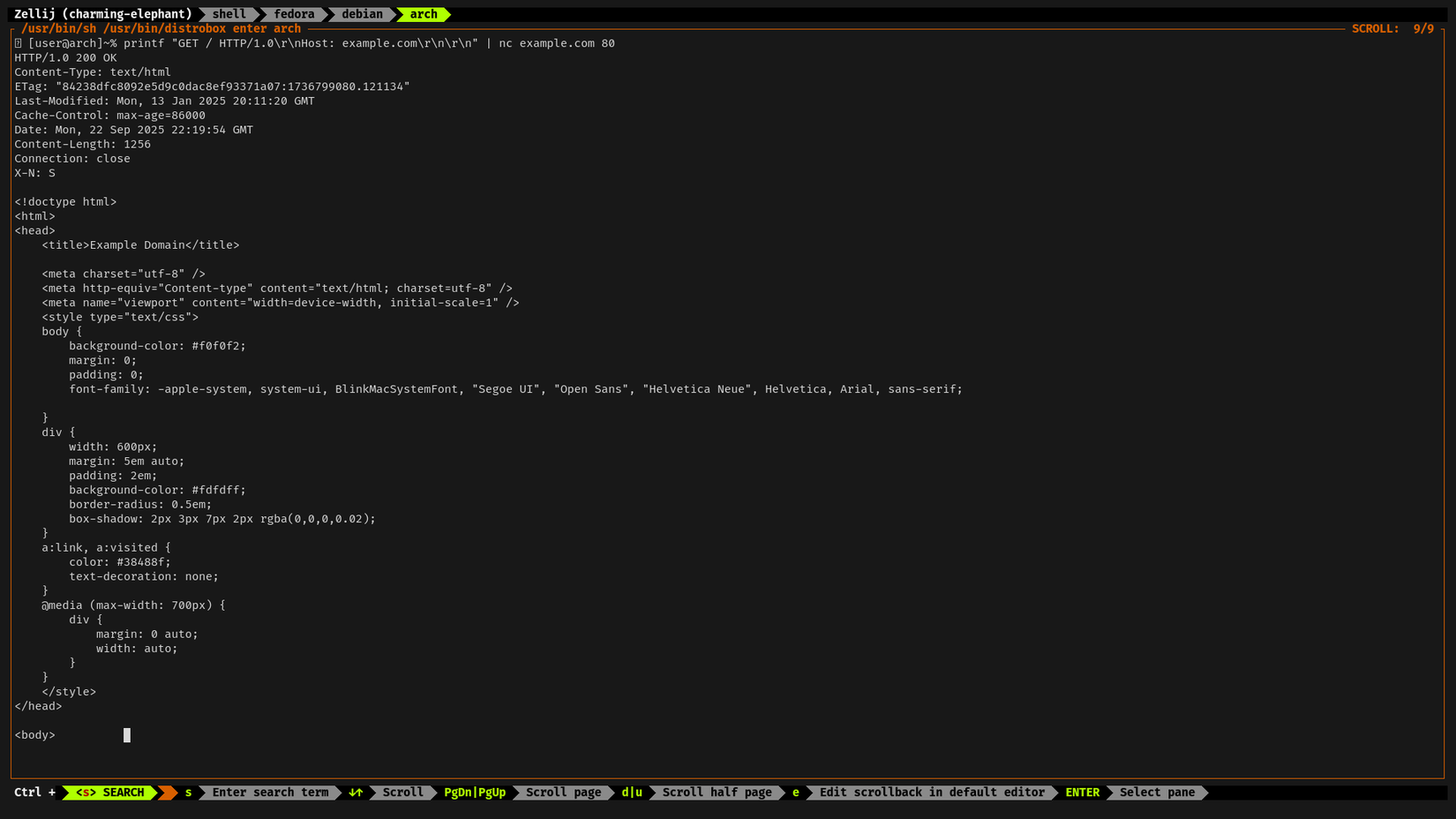Viewport: 1456px width, 819px height.
Task: Switch to the fedora tab
Action: point(294,14)
